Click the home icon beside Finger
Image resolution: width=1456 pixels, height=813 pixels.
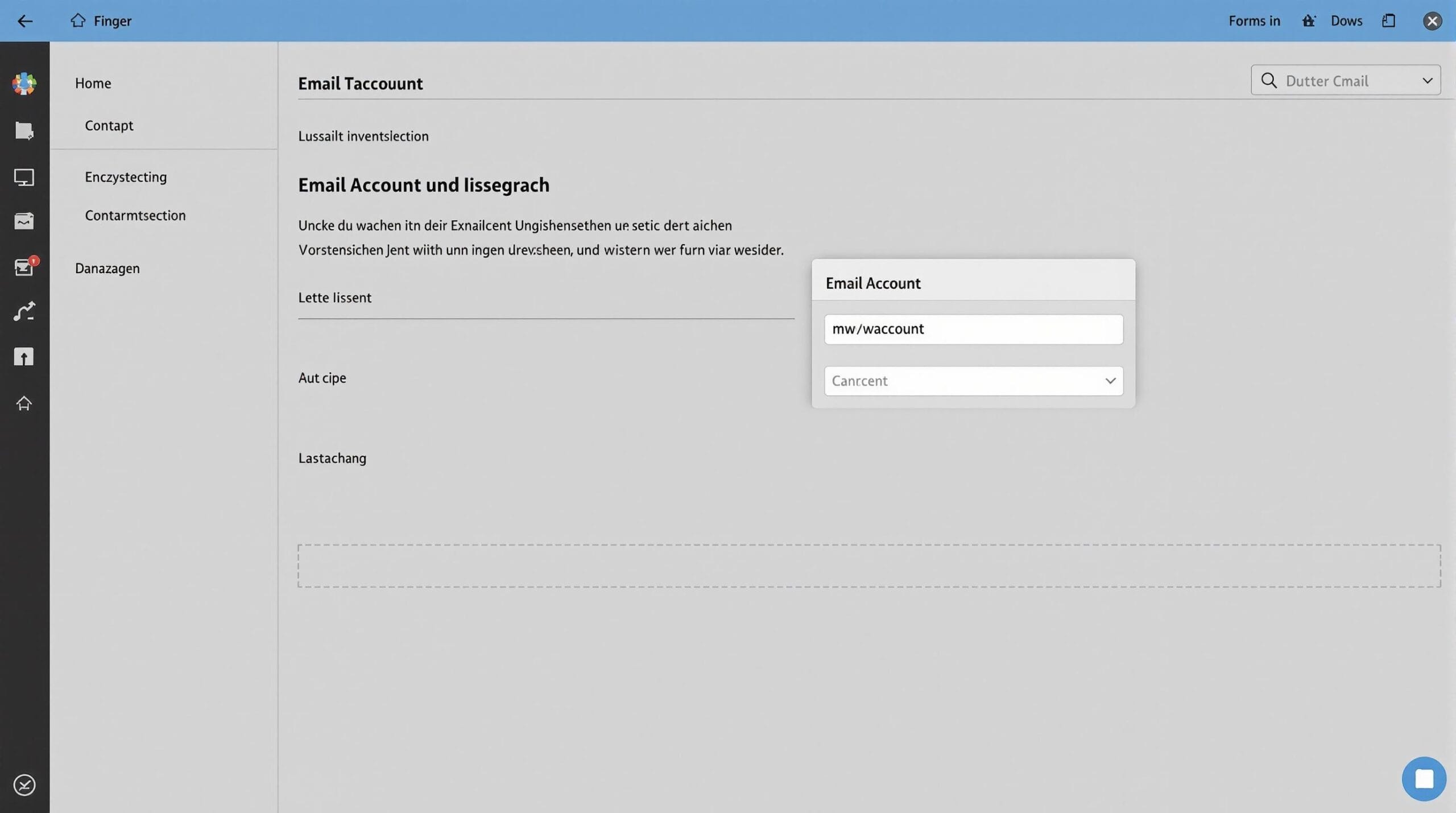(78, 20)
